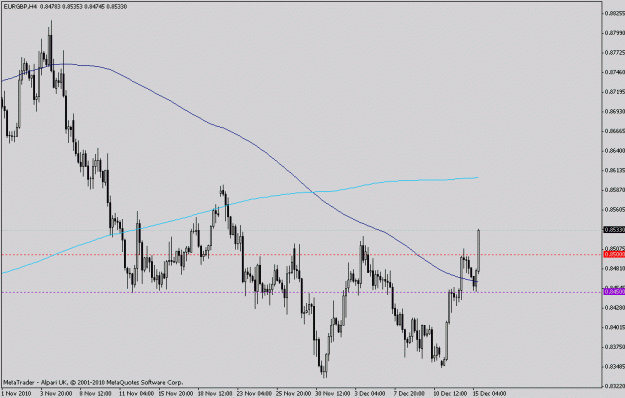
Task: Click the 0.86135 price axis label
Action: pyautogui.click(x=615, y=170)
